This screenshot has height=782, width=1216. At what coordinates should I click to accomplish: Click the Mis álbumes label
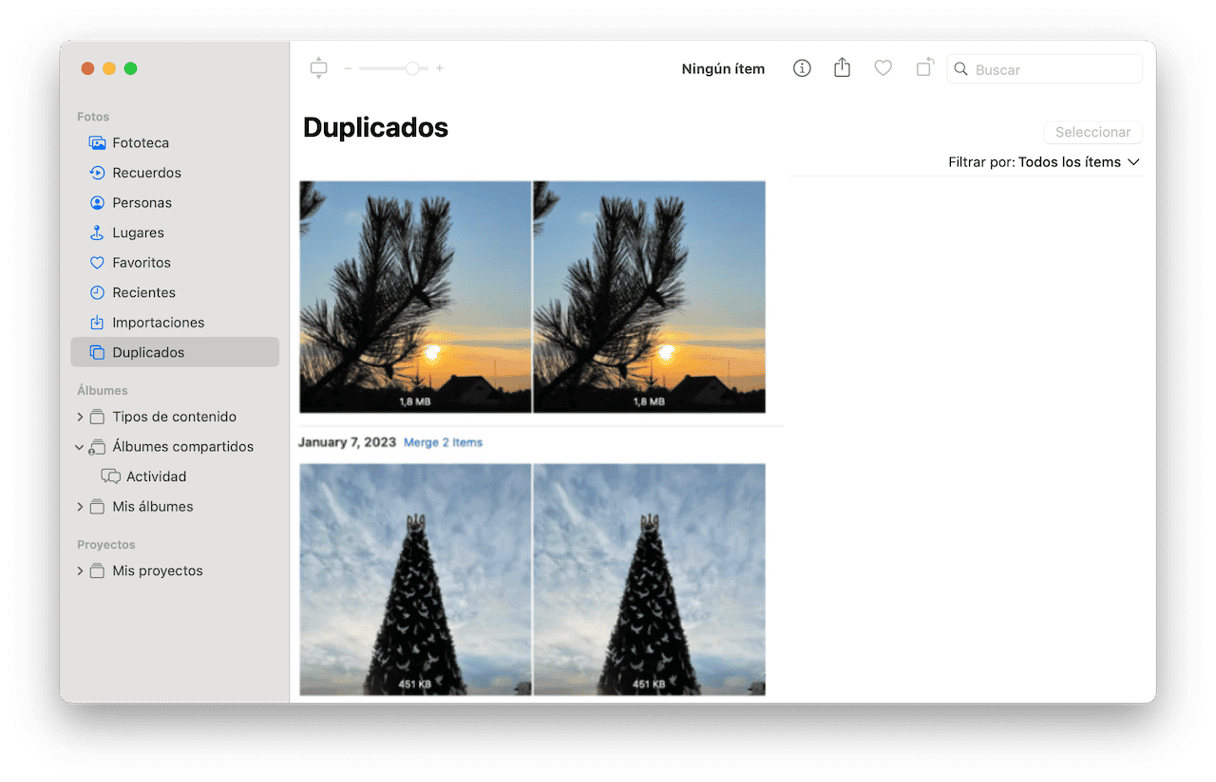[153, 507]
